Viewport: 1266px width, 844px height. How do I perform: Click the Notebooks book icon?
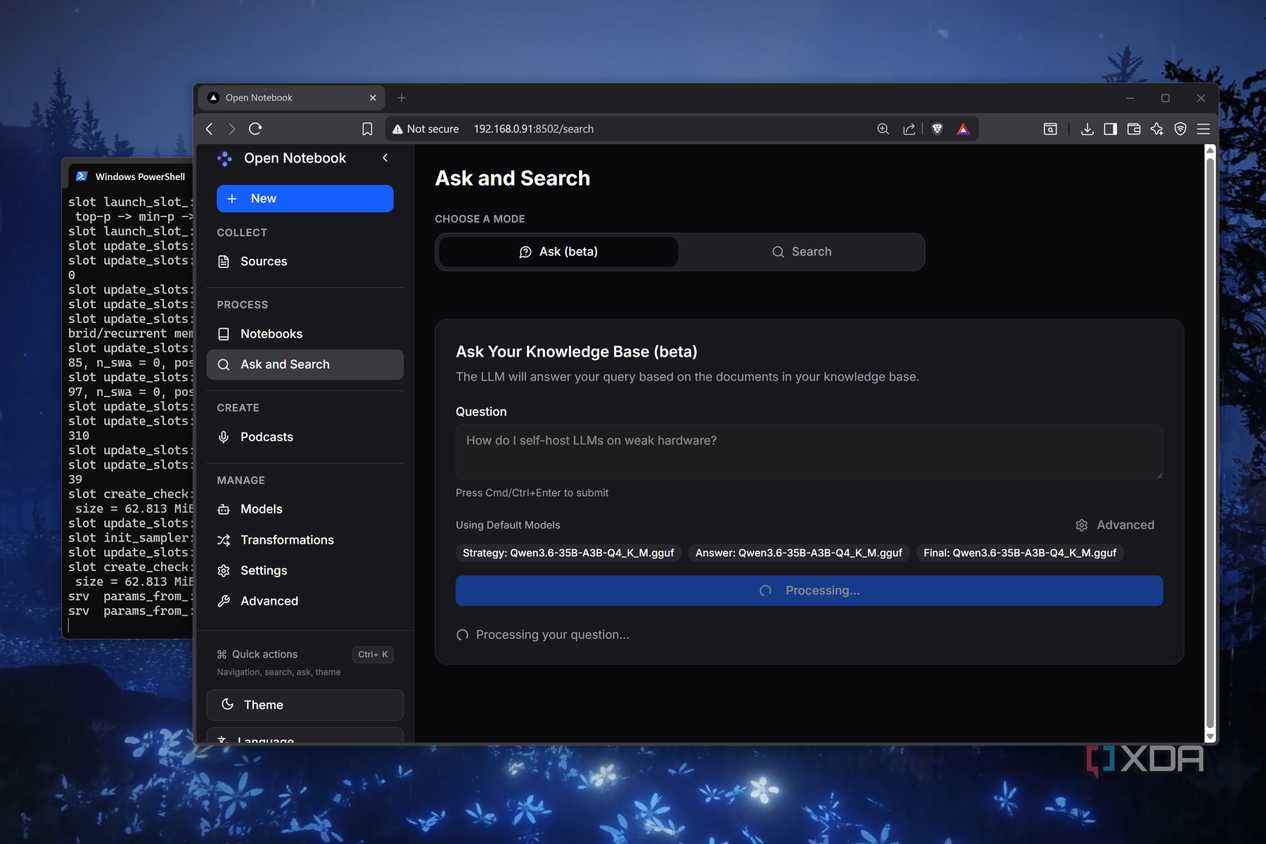coord(224,334)
